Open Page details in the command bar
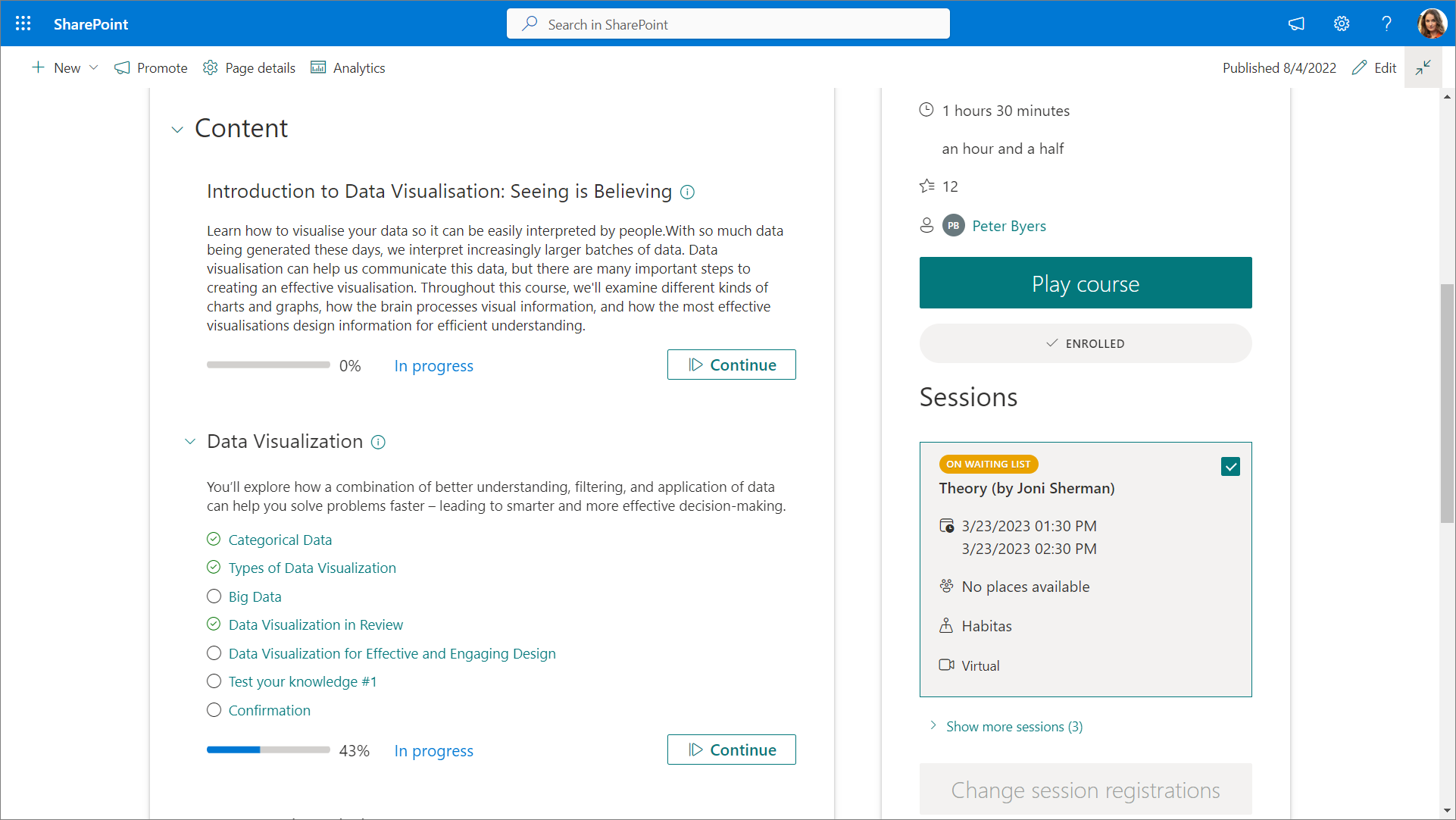Screen dimensions: 1456x820 [x=249, y=68]
